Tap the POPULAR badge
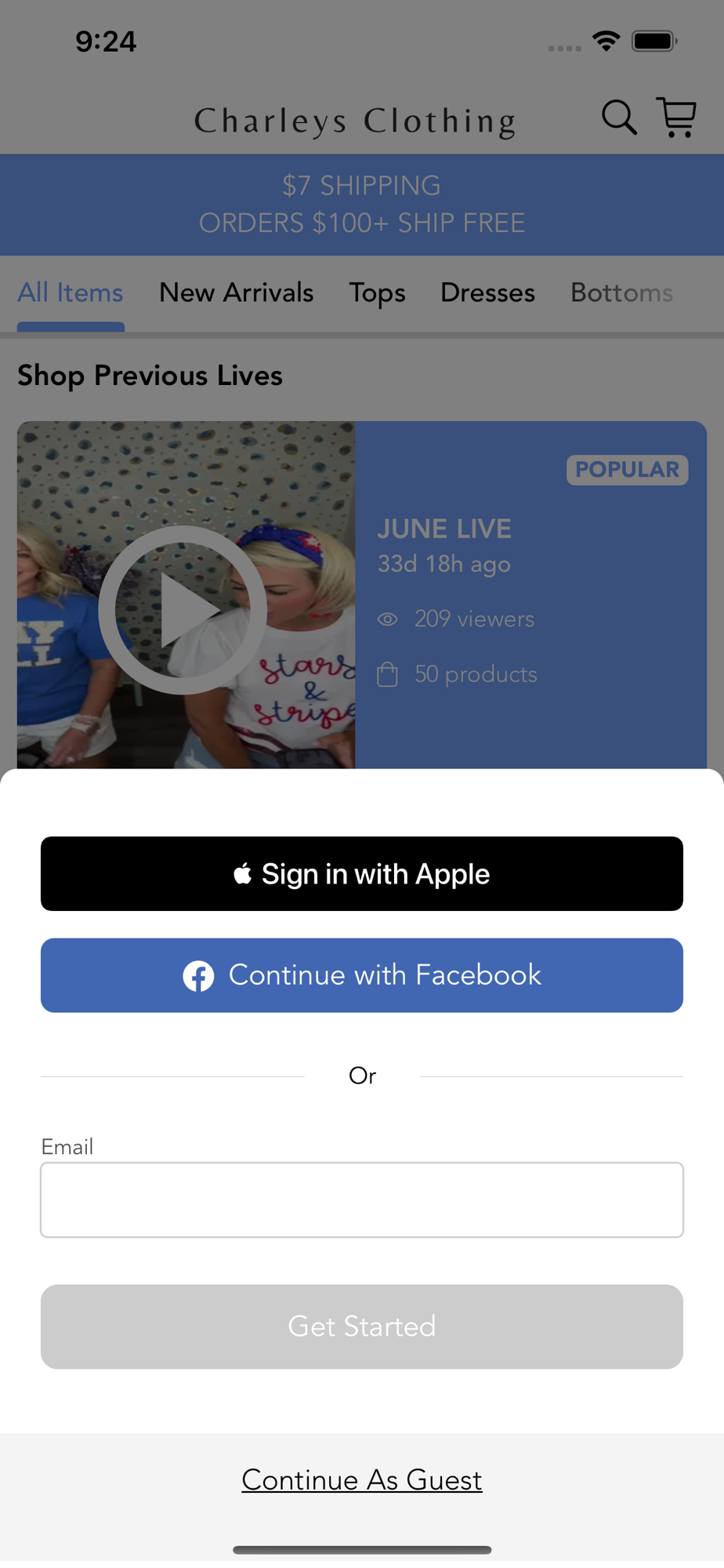This screenshot has height=1568, width=724. point(628,470)
